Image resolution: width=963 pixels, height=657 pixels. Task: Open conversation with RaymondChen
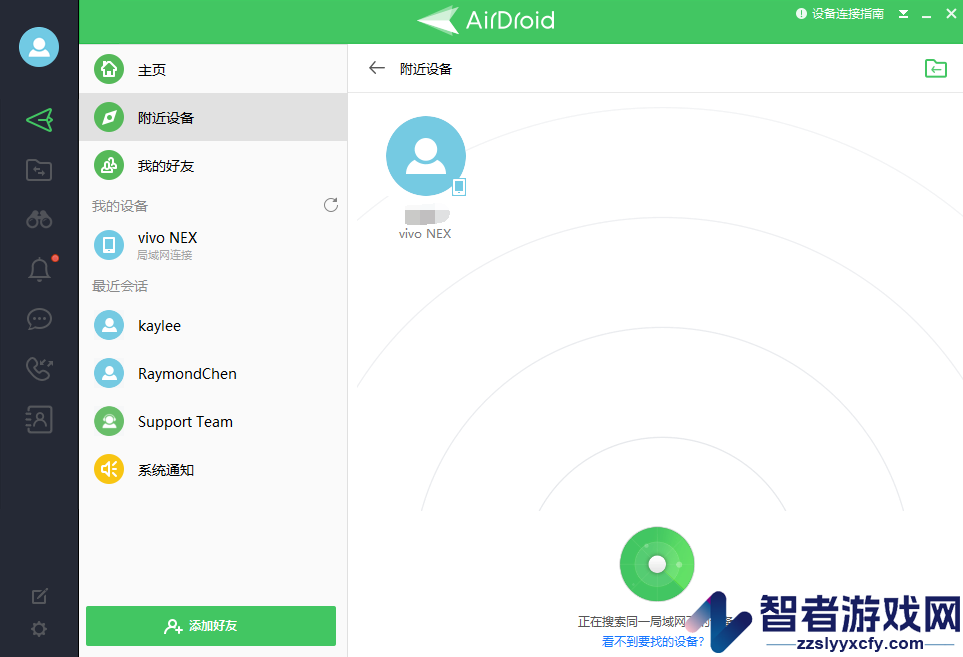[x=213, y=373]
